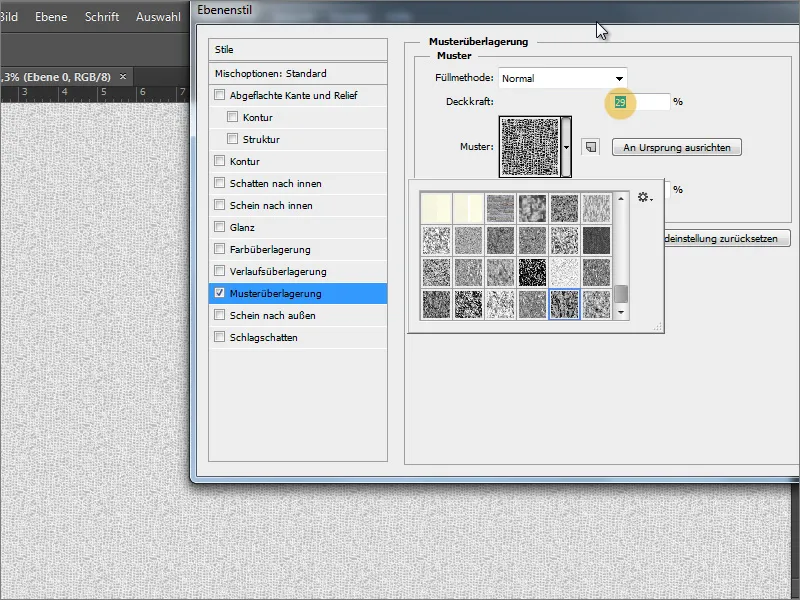
Task: Select the black speckled pattern in third row
Action: click(x=532, y=272)
